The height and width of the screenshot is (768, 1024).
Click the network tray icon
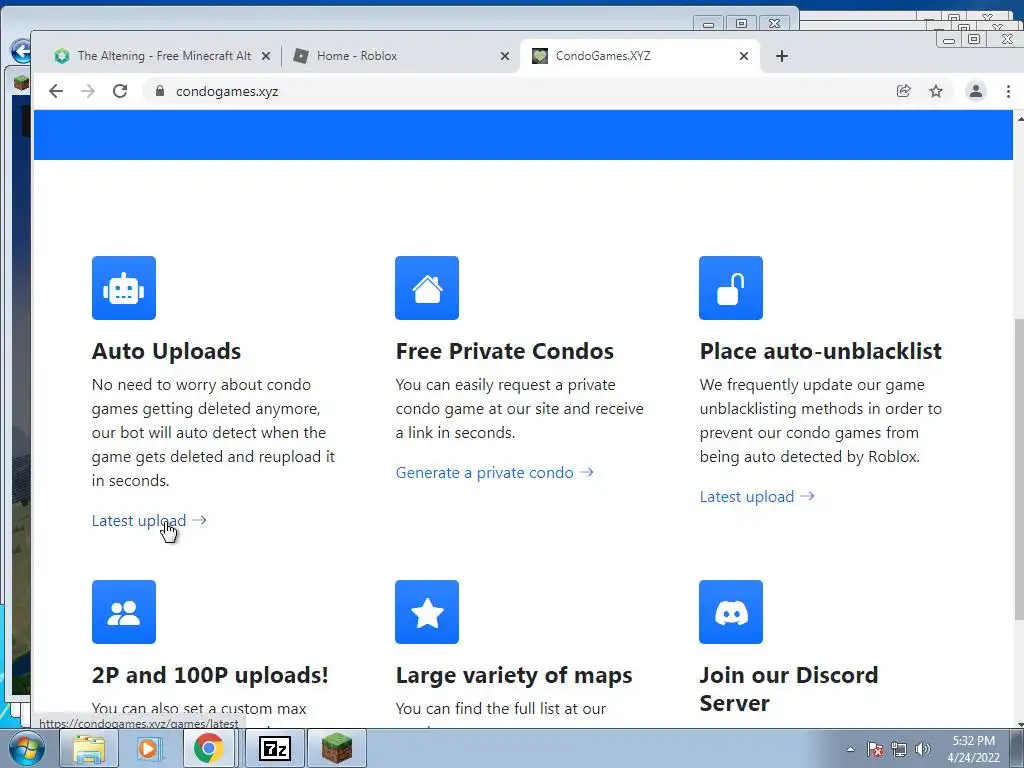coord(899,750)
